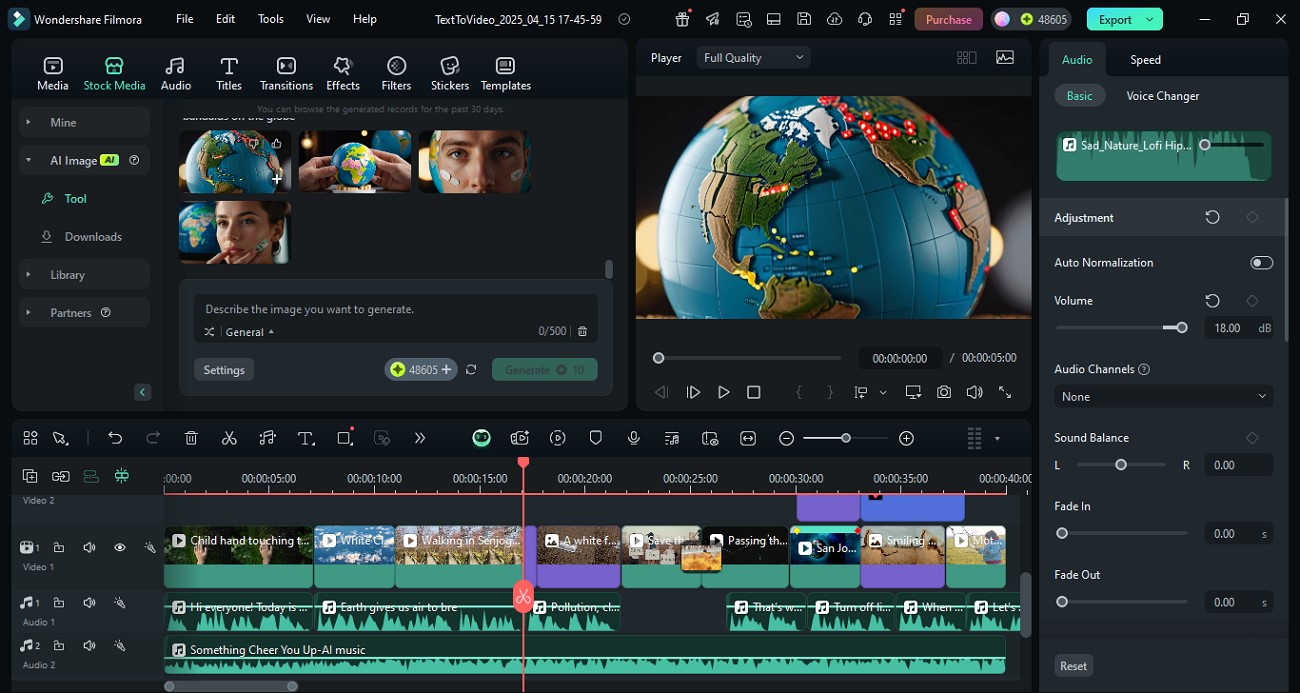Play the video with the play button
The image size is (1300, 693).
pyautogui.click(x=723, y=393)
